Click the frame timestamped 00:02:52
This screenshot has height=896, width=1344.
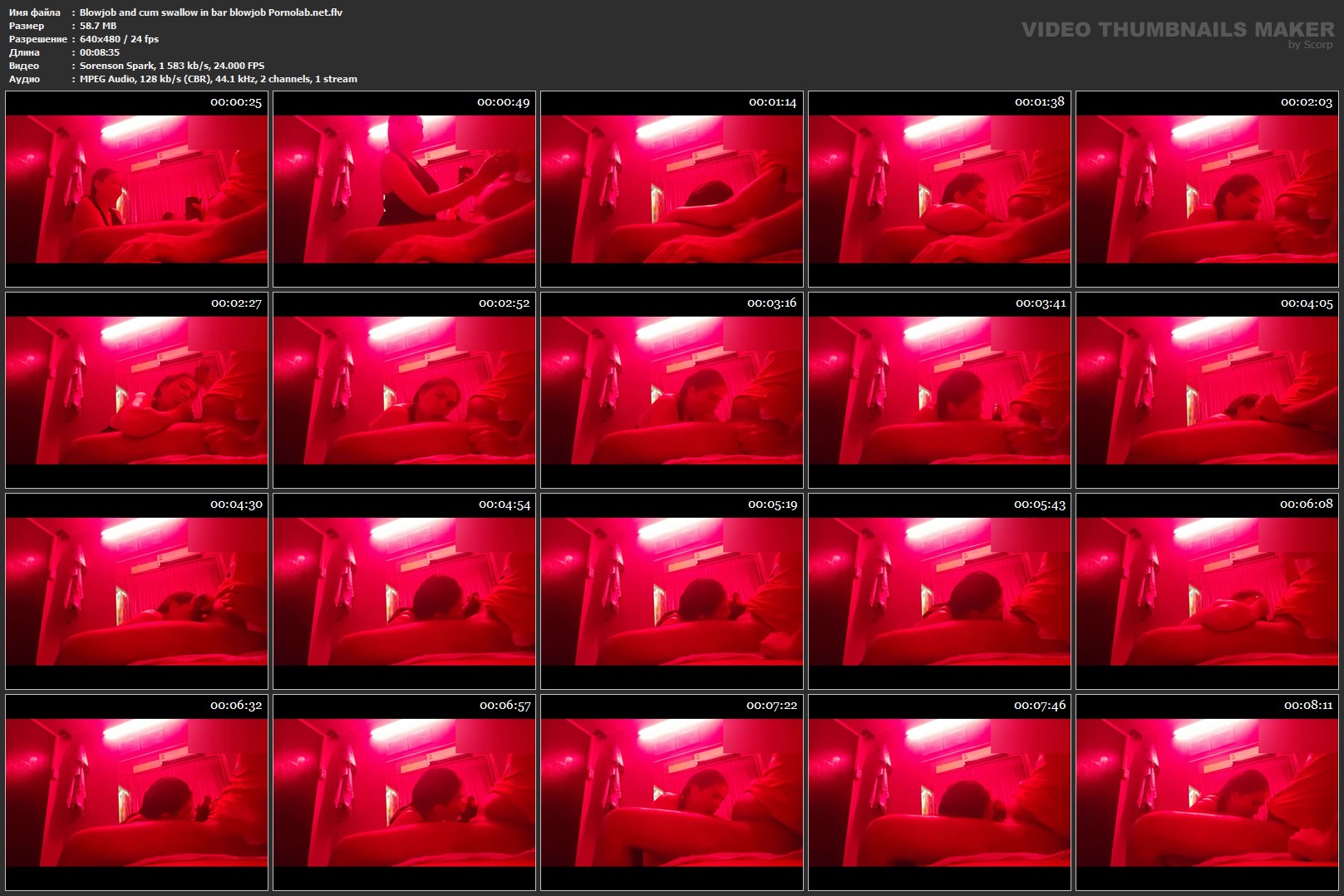point(404,391)
